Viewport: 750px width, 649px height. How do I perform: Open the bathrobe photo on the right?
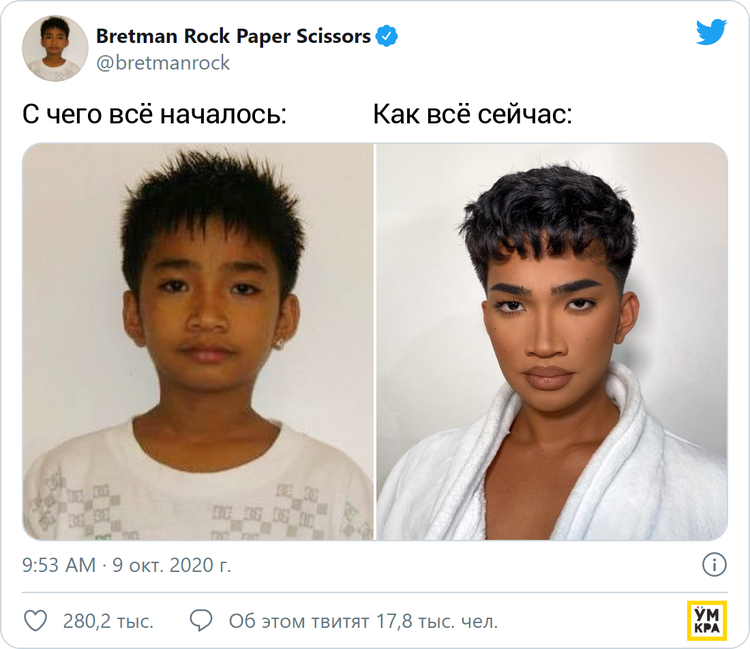(x=552, y=341)
